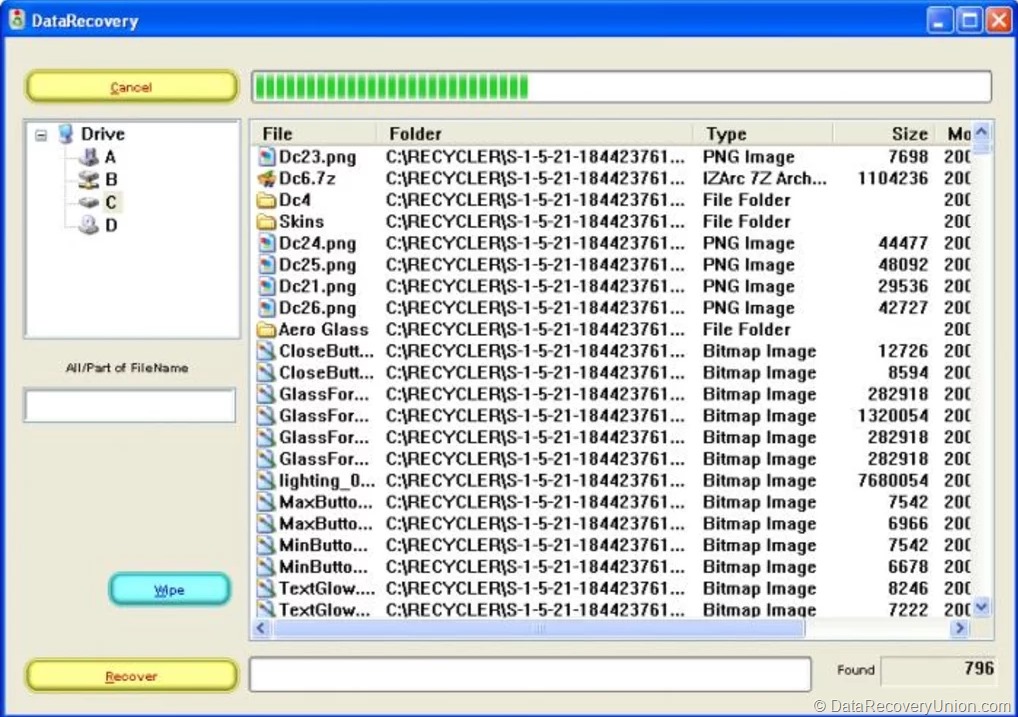Click the DataRecovery title bar app icon
Screen dimensions: 1018x717
pos(17,19)
